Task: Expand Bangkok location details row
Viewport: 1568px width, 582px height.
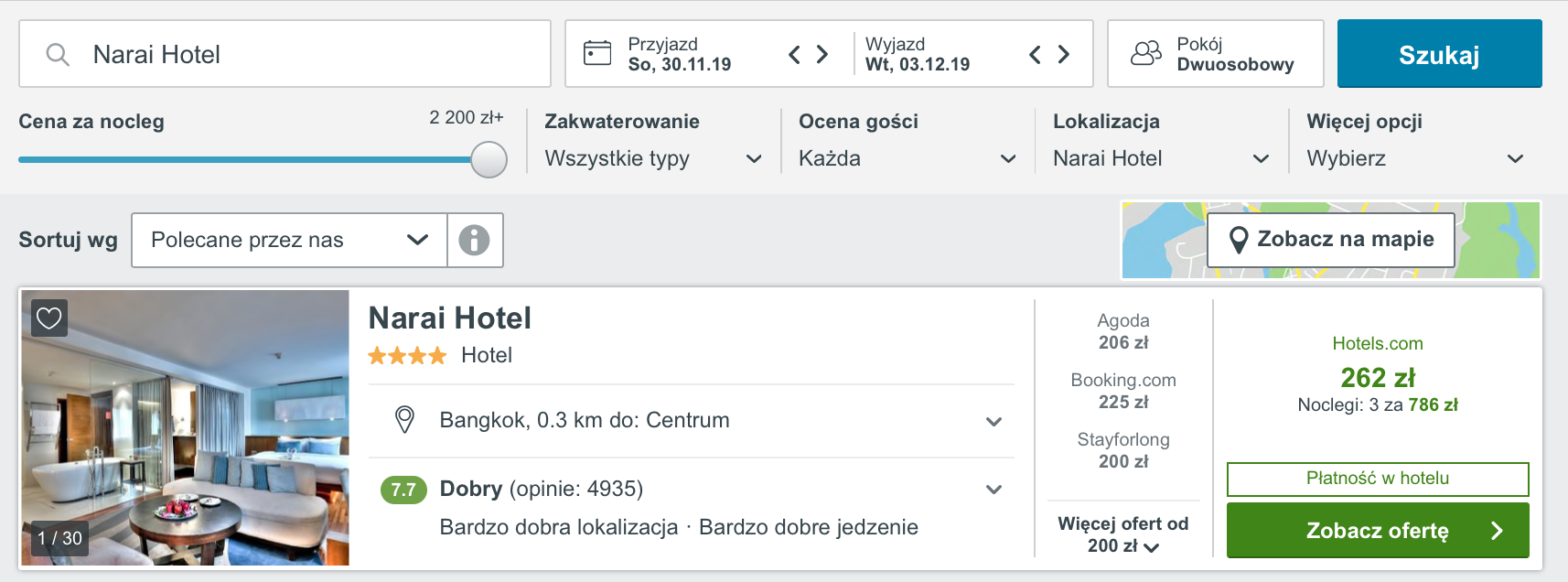Action: 692,421
